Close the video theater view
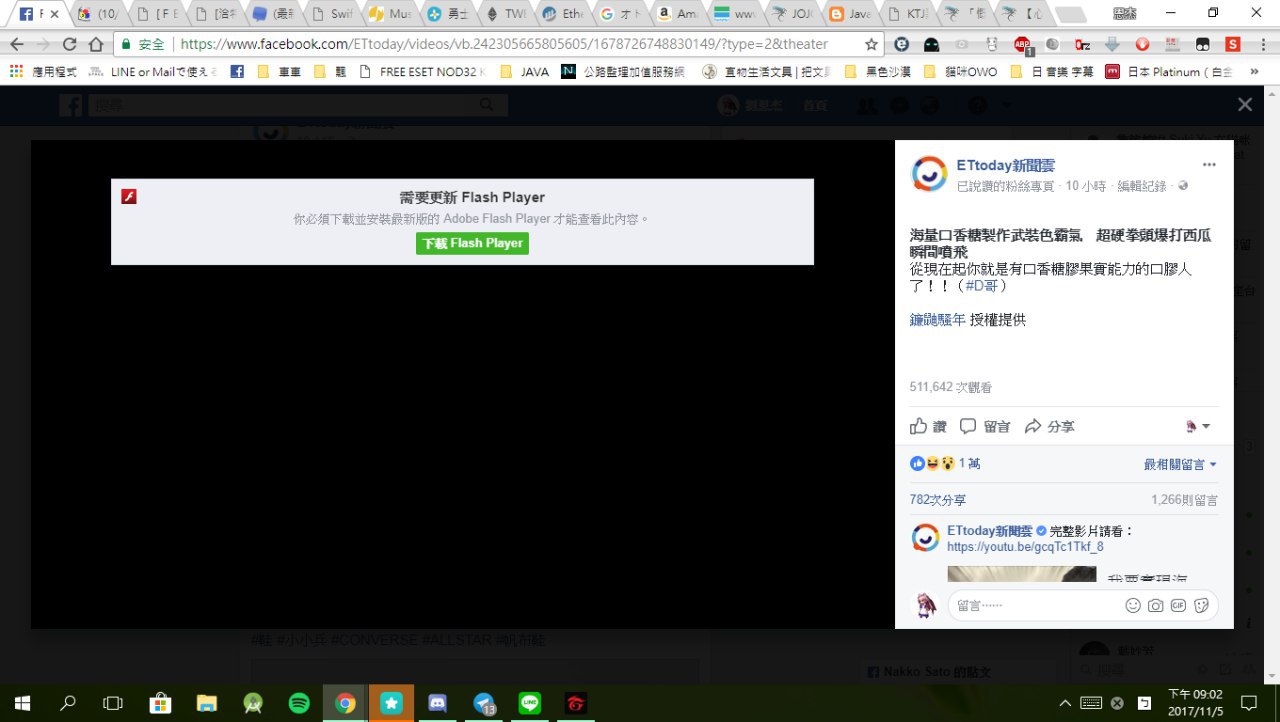The width and height of the screenshot is (1280, 722). (x=1244, y=105)
